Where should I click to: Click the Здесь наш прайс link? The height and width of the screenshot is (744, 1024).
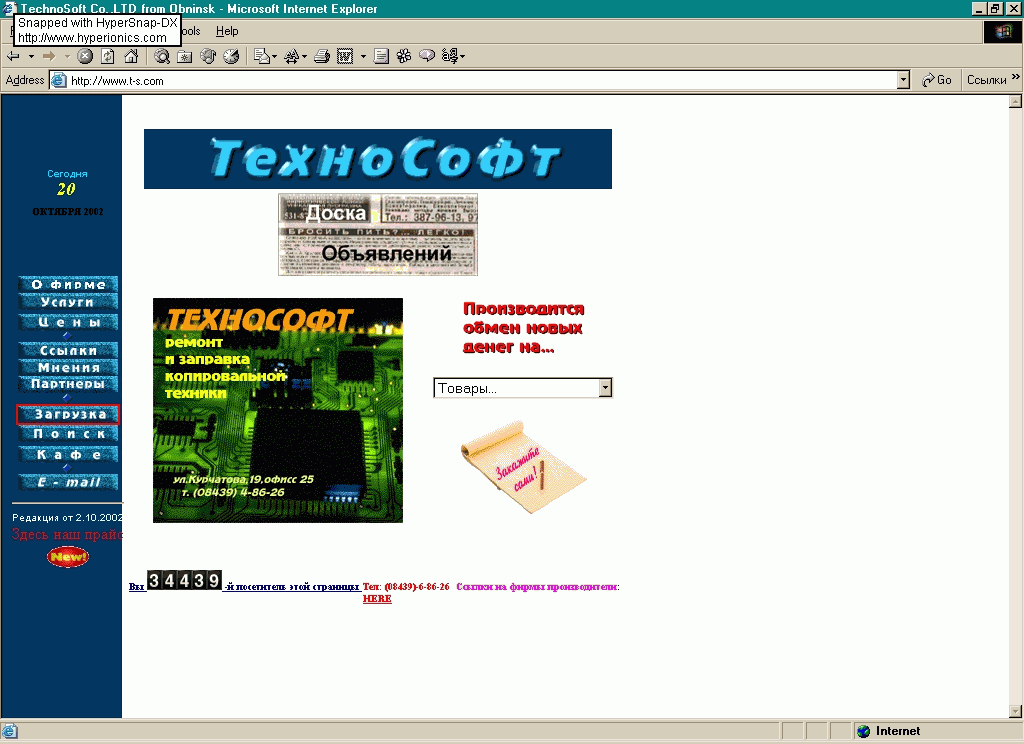point(67,534)
